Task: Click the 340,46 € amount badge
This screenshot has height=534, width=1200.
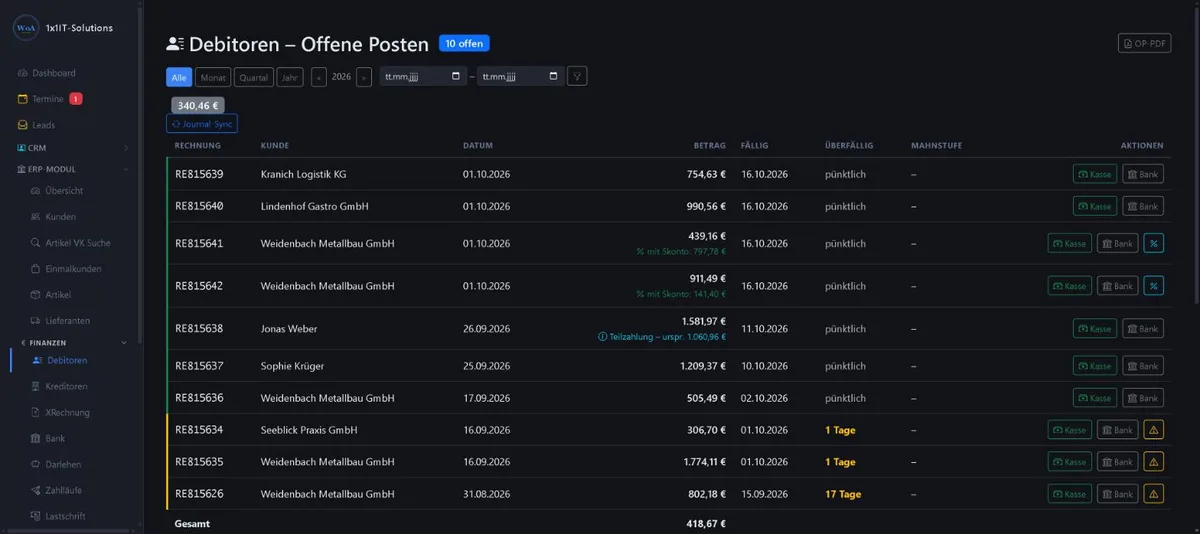Action: (198, 104)
